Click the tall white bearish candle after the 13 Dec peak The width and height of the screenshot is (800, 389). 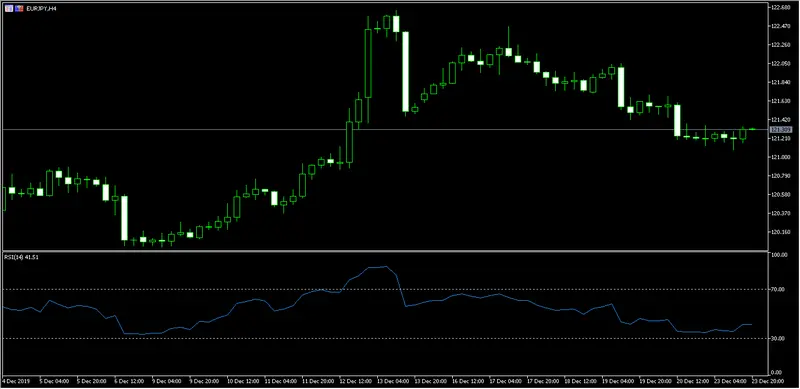(x=406, y=71)
